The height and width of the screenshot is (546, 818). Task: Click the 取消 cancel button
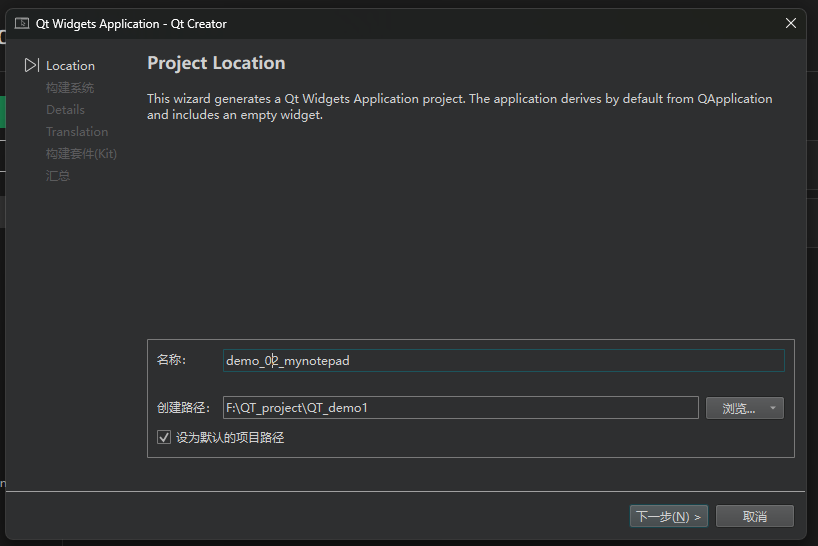[x=755, y=516]
